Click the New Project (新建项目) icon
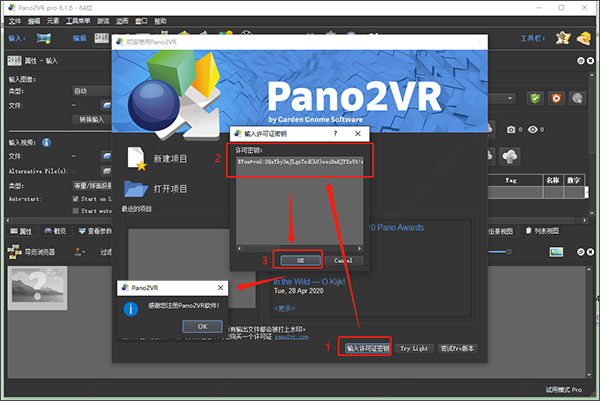Image resolution: width=600 pixels, height=401 pixels. [137, 157]
